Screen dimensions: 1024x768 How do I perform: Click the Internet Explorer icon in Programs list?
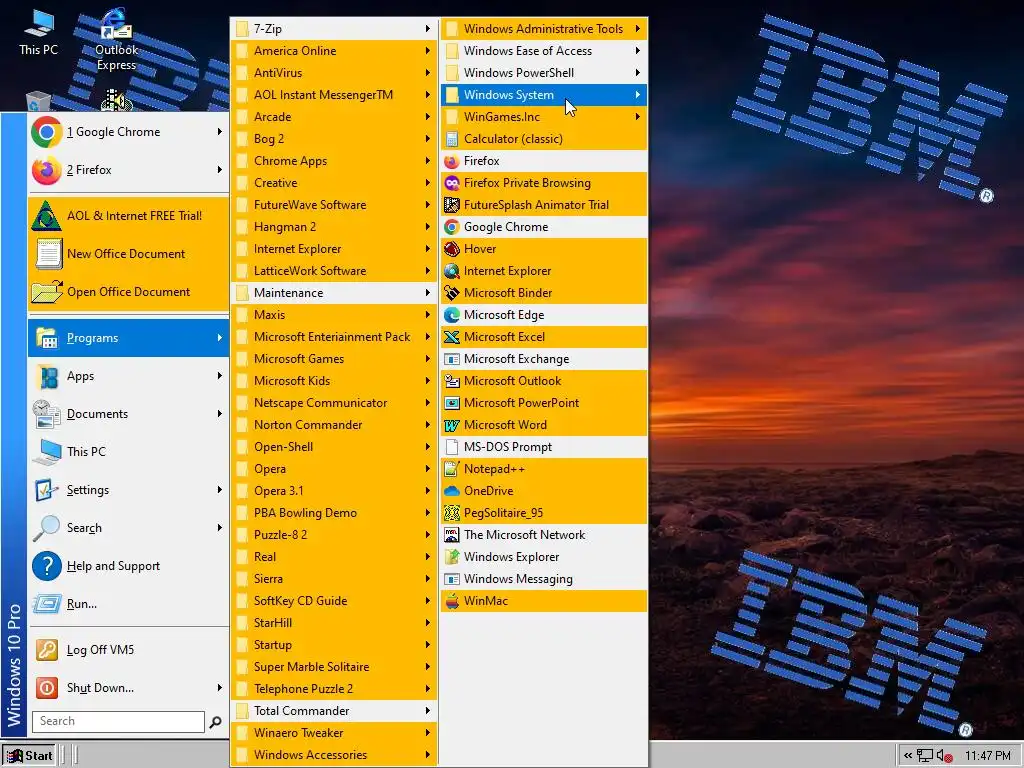click(451, 271)
